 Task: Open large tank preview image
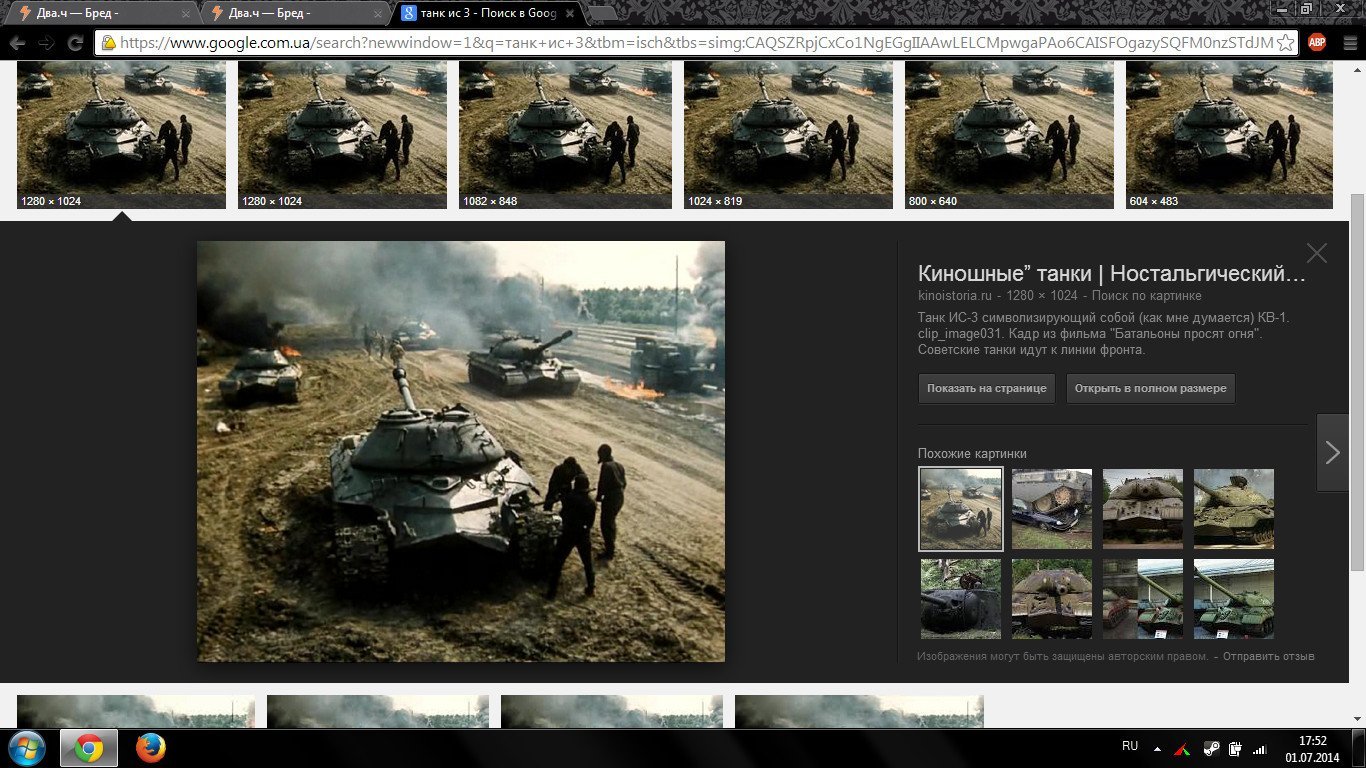click(461, 451)
